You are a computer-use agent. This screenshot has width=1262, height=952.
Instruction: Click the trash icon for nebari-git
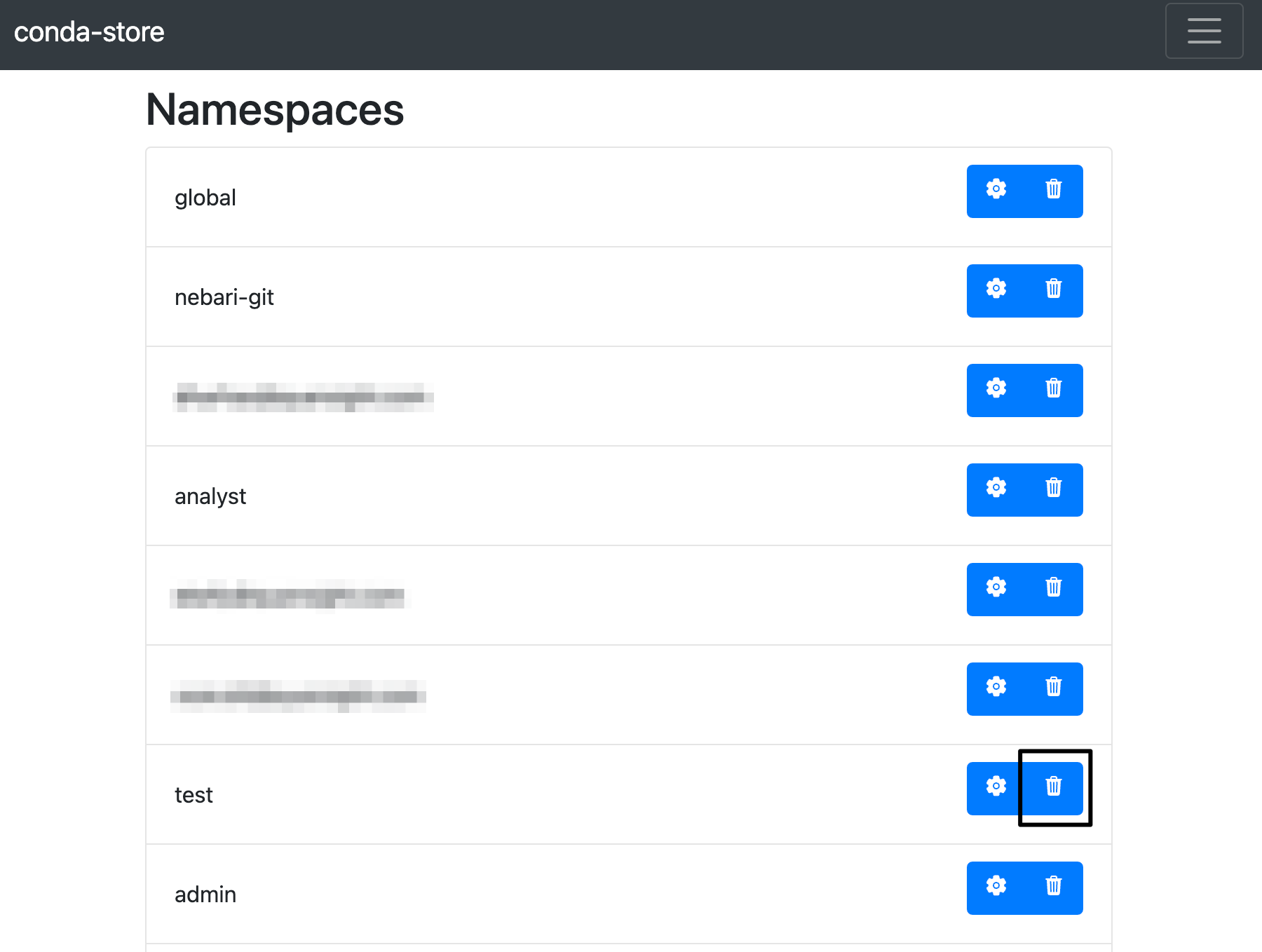coord(1053,290)
